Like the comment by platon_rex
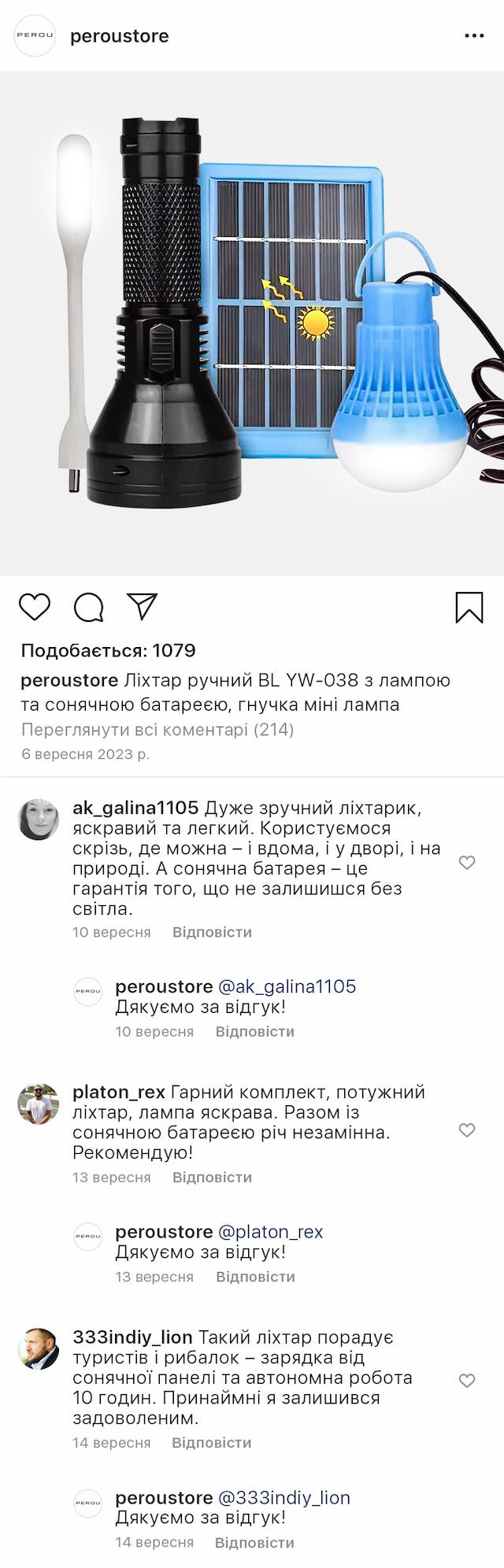The image size is (504, 1568). point(467,1130)
